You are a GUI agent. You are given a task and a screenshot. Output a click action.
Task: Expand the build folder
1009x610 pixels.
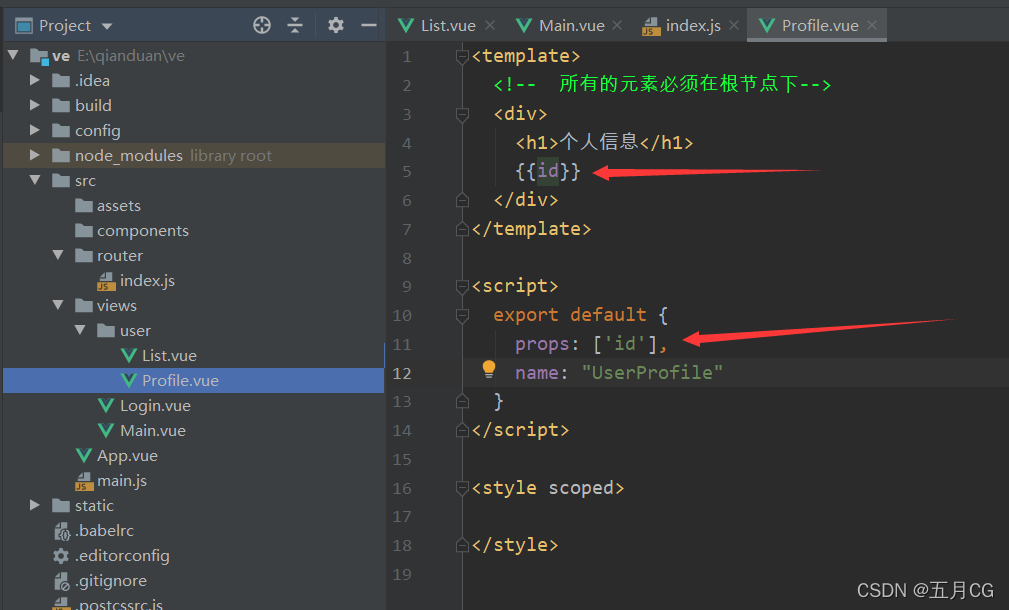point(35,105)
